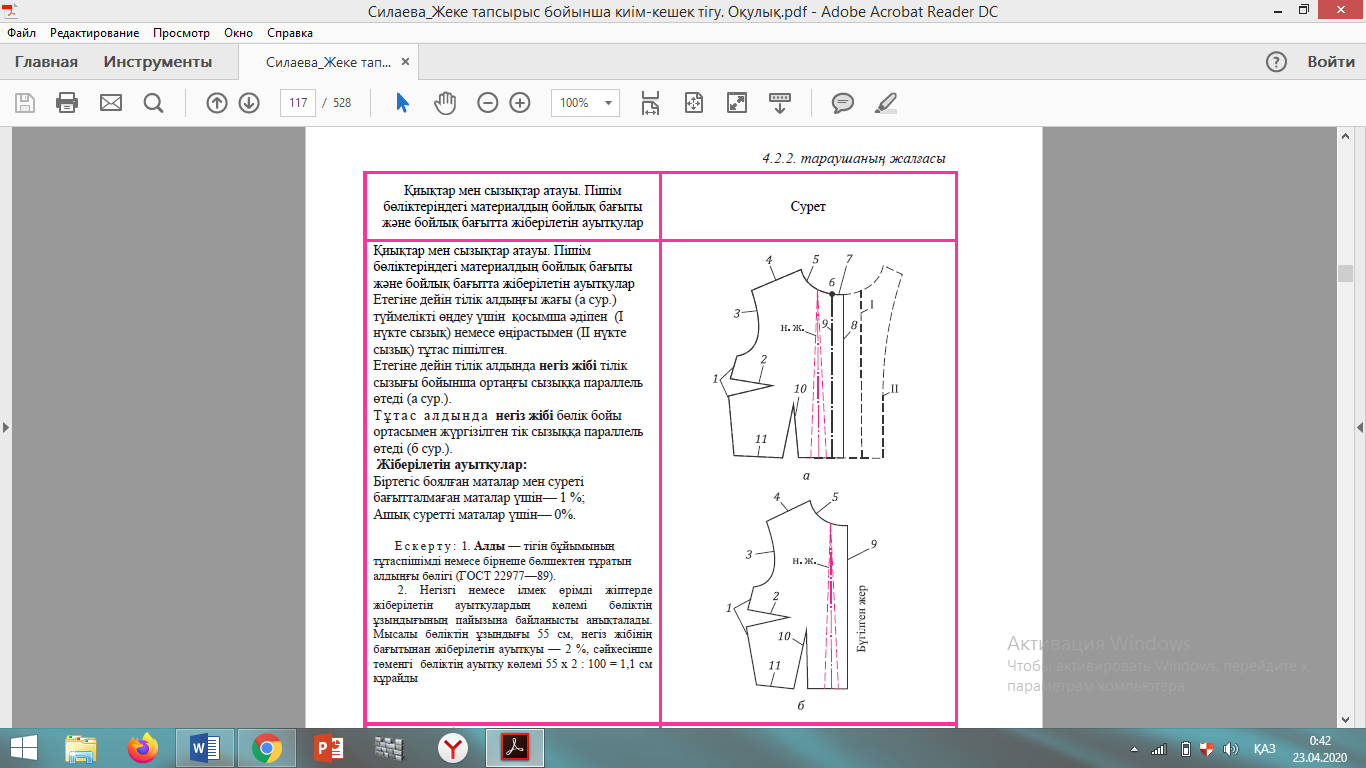Open Microsoft Word from the taskbar
1366x768 pixels.
[204, 748]
